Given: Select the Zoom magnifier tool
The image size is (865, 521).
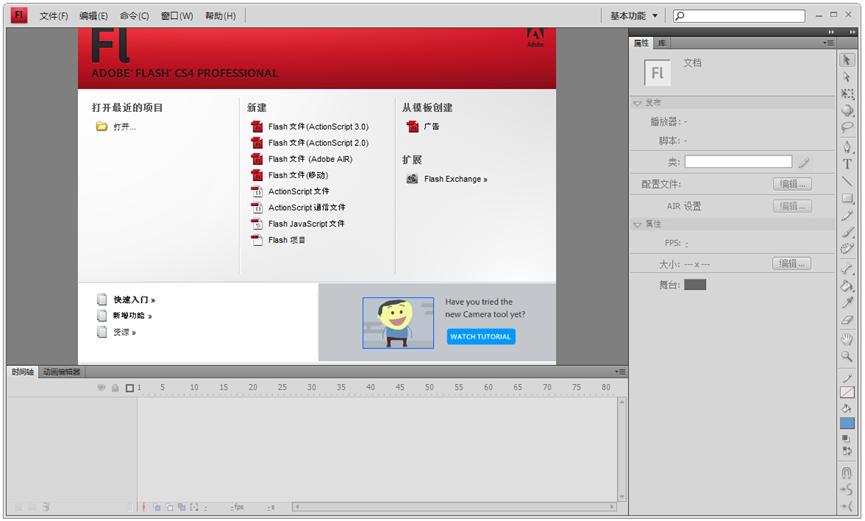Looking at the screenshot, I should click(847, 356).
